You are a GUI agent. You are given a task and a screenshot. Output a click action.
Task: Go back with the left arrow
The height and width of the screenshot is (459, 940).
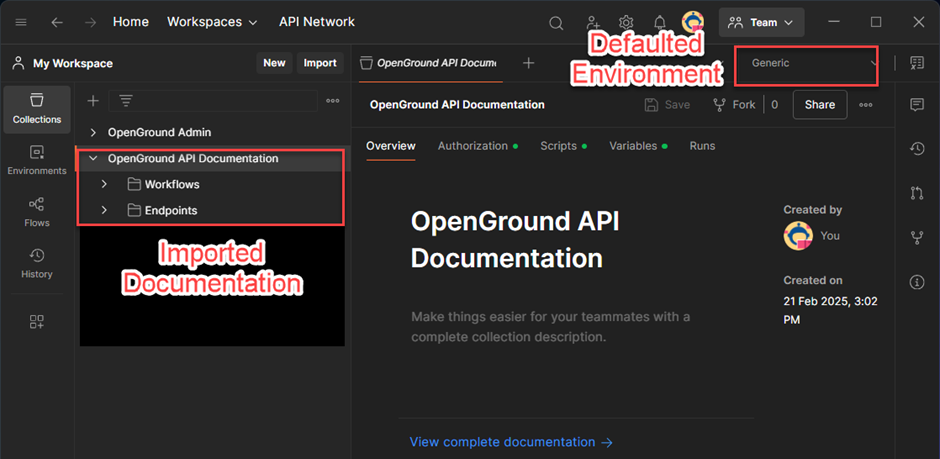(57, 22)
